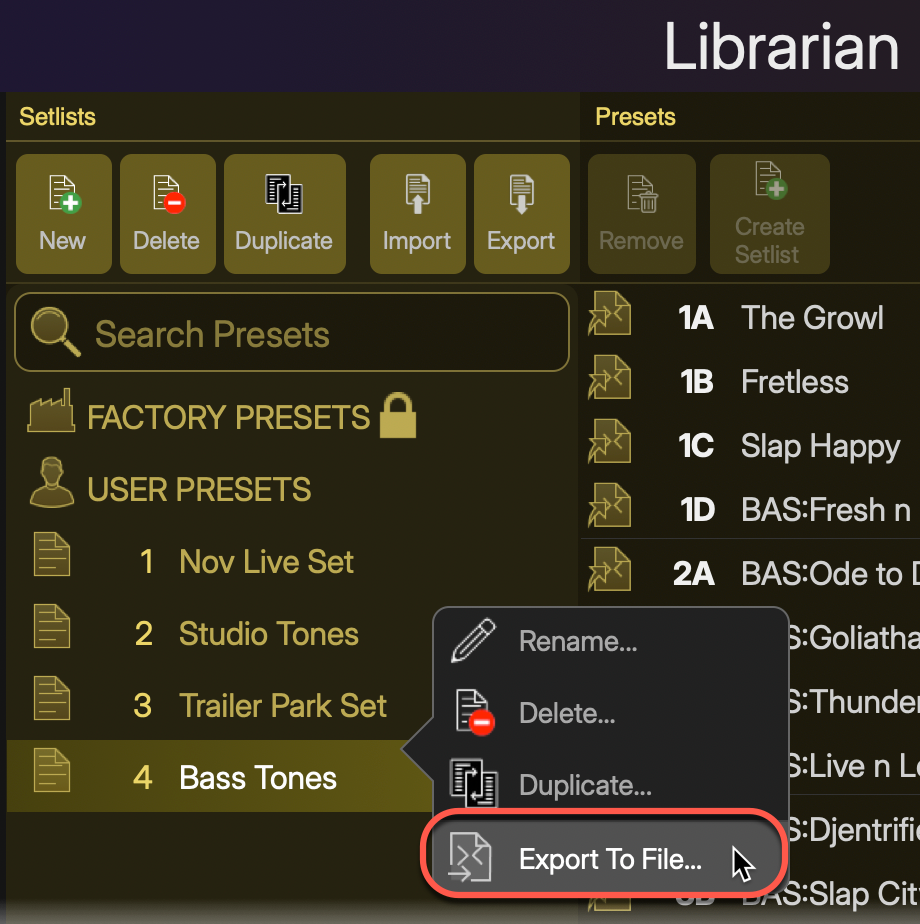The height and width of the screenshot is (924, 920).
Task: Click the Export setlist icon
Action: click(x=521, y=195)
